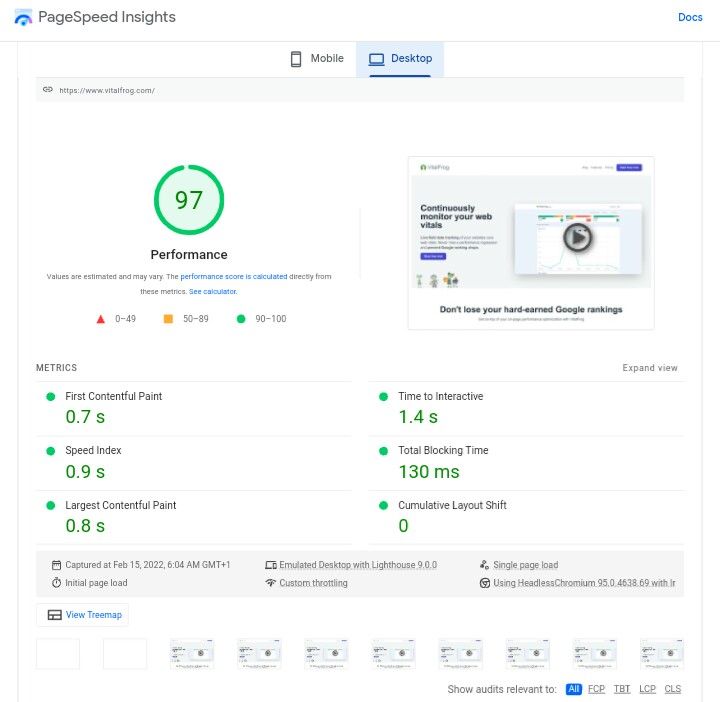
Task: Filter audits by LCP
Action: pos(647,689)
